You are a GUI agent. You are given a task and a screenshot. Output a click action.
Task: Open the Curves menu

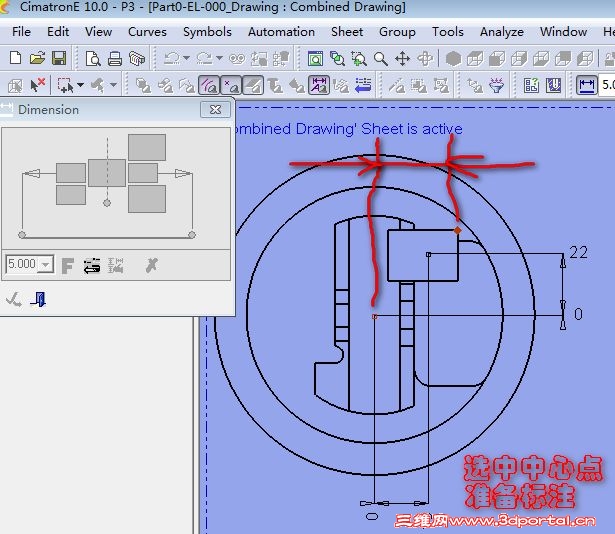pyautogui.click(x=147, y=32)
